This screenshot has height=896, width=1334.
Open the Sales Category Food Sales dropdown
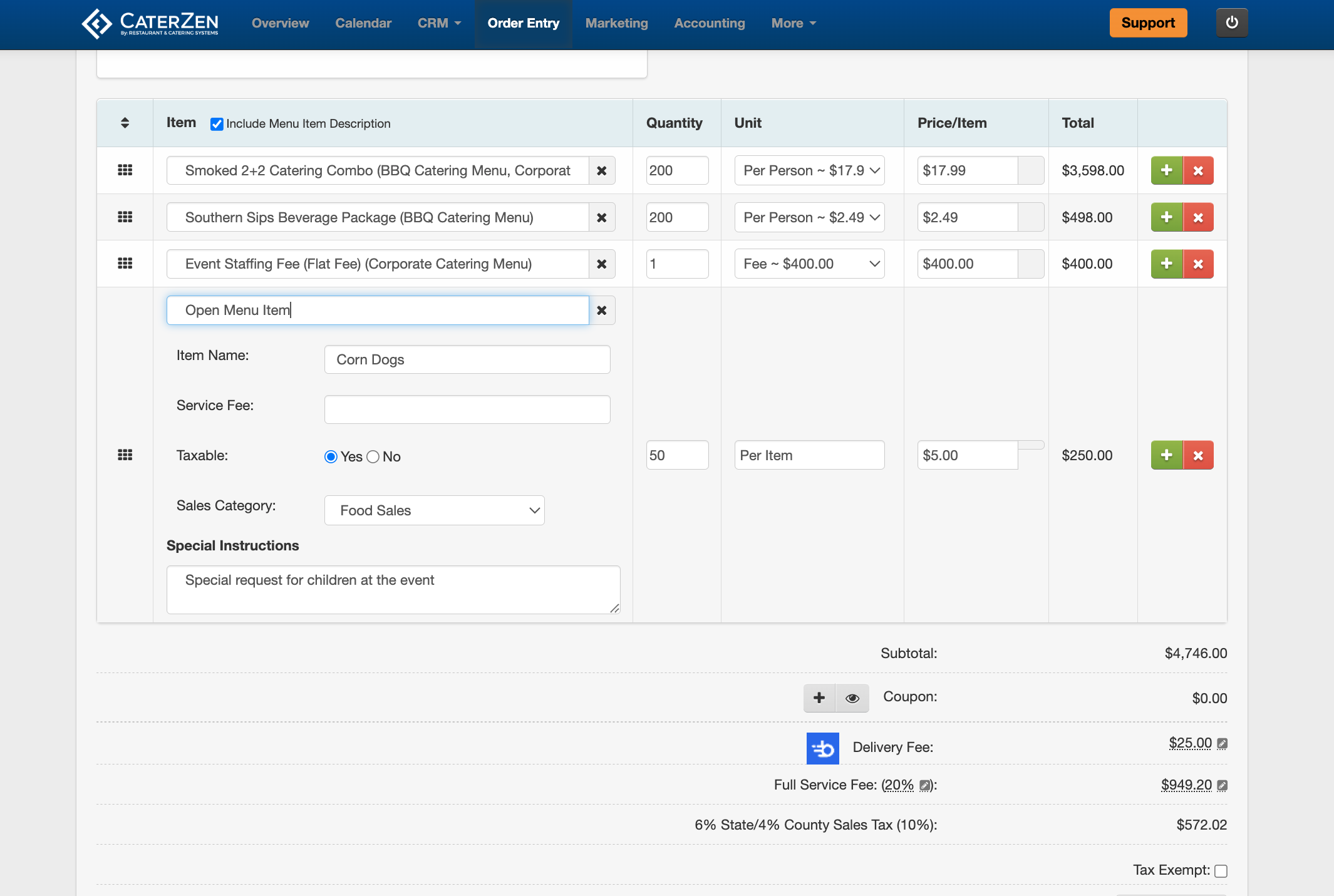coord(434,510)
